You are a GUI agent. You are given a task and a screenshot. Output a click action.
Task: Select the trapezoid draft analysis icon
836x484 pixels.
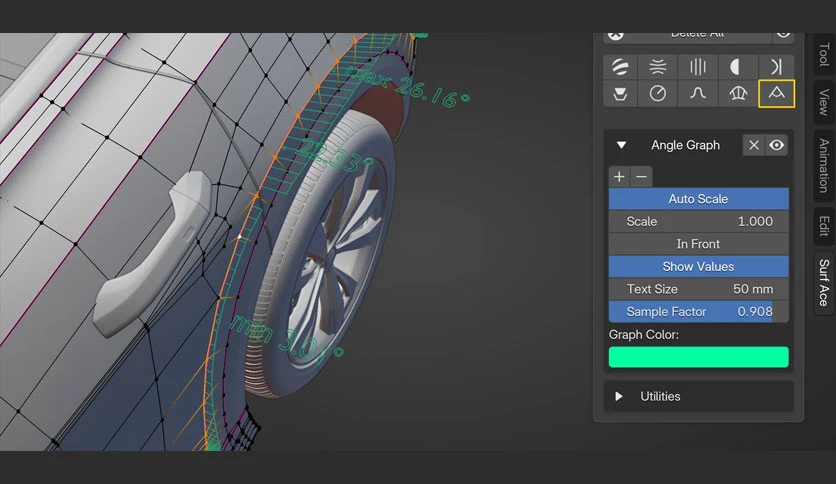[x=620, y=94]
